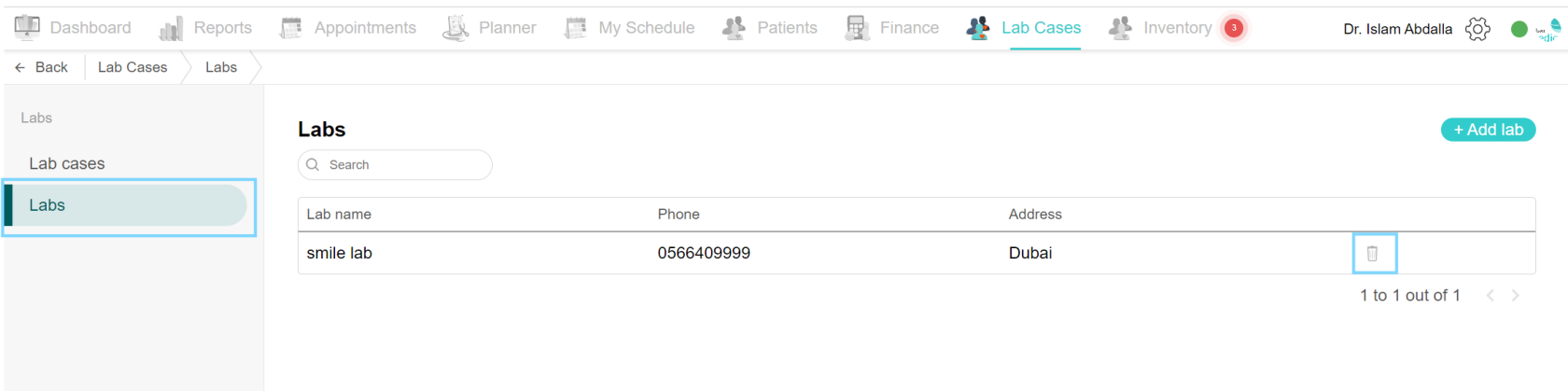
Task: Go to previous page of labs
Action: click(x=1491, y=295)
